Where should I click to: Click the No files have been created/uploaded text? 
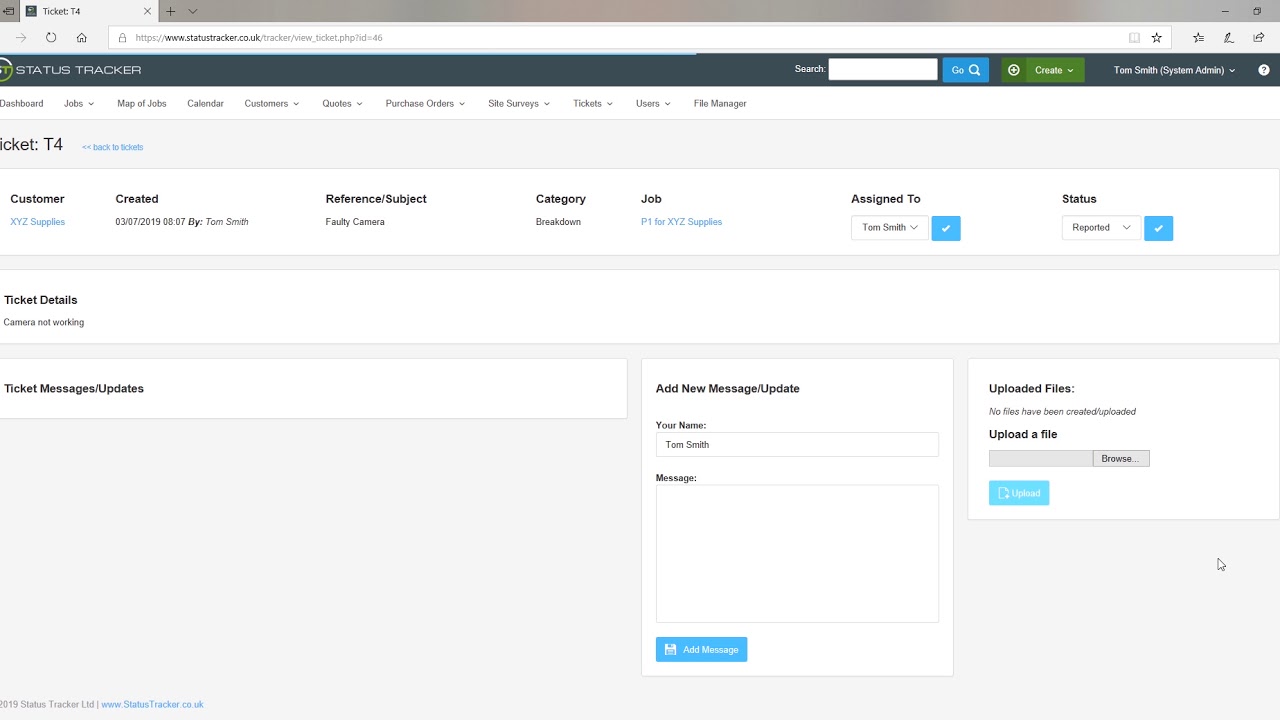[x=1062, y=412]
